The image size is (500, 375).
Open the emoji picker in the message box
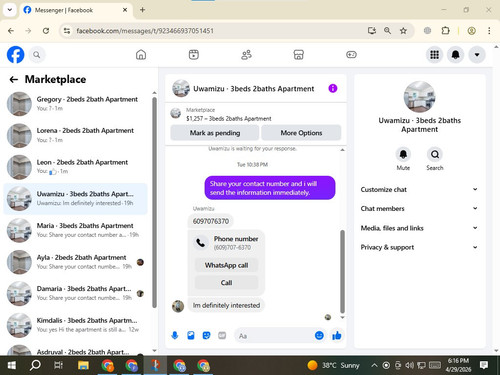(319, 335)
